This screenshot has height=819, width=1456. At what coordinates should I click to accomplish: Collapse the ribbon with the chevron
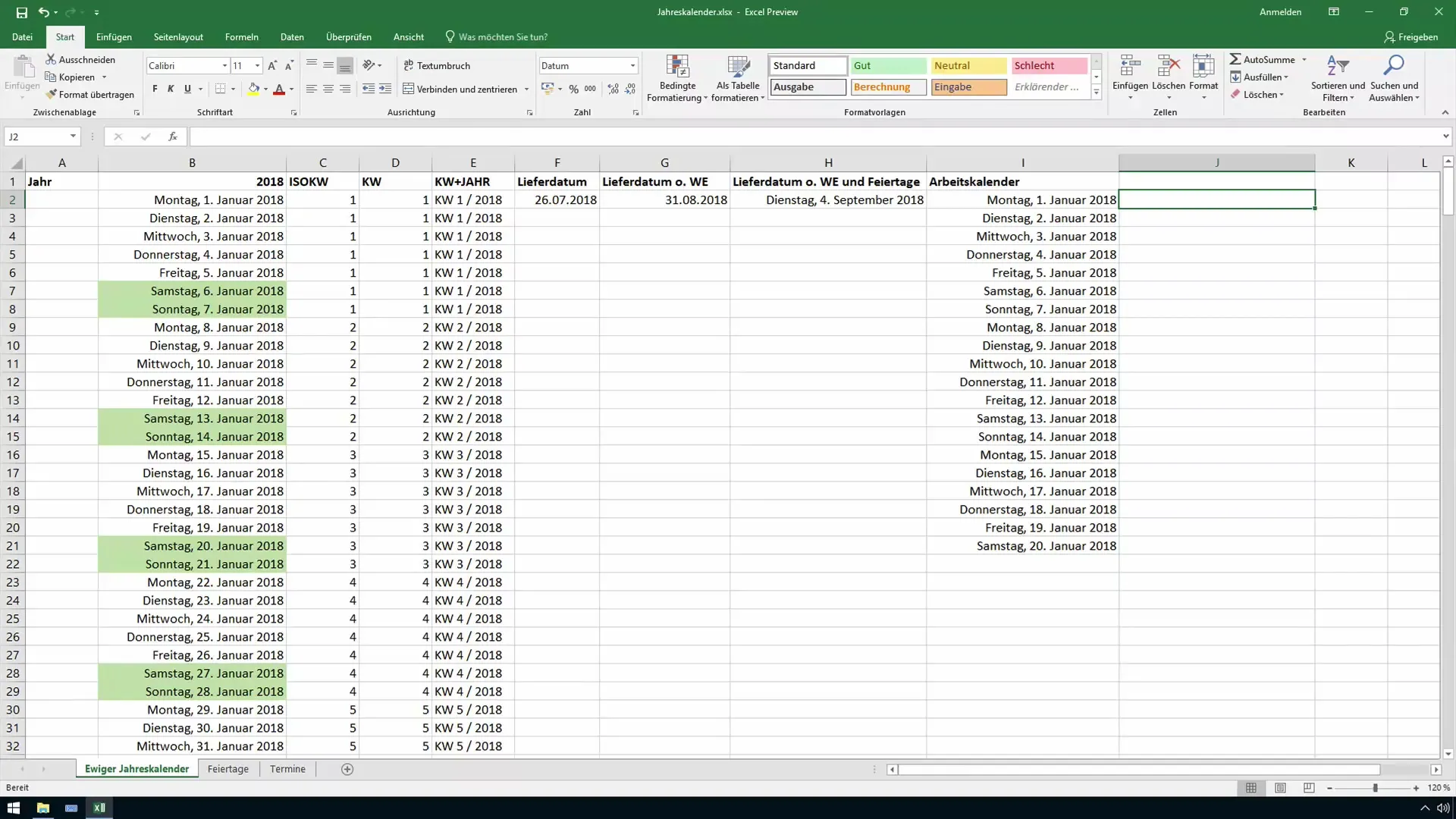(1445, 112)
